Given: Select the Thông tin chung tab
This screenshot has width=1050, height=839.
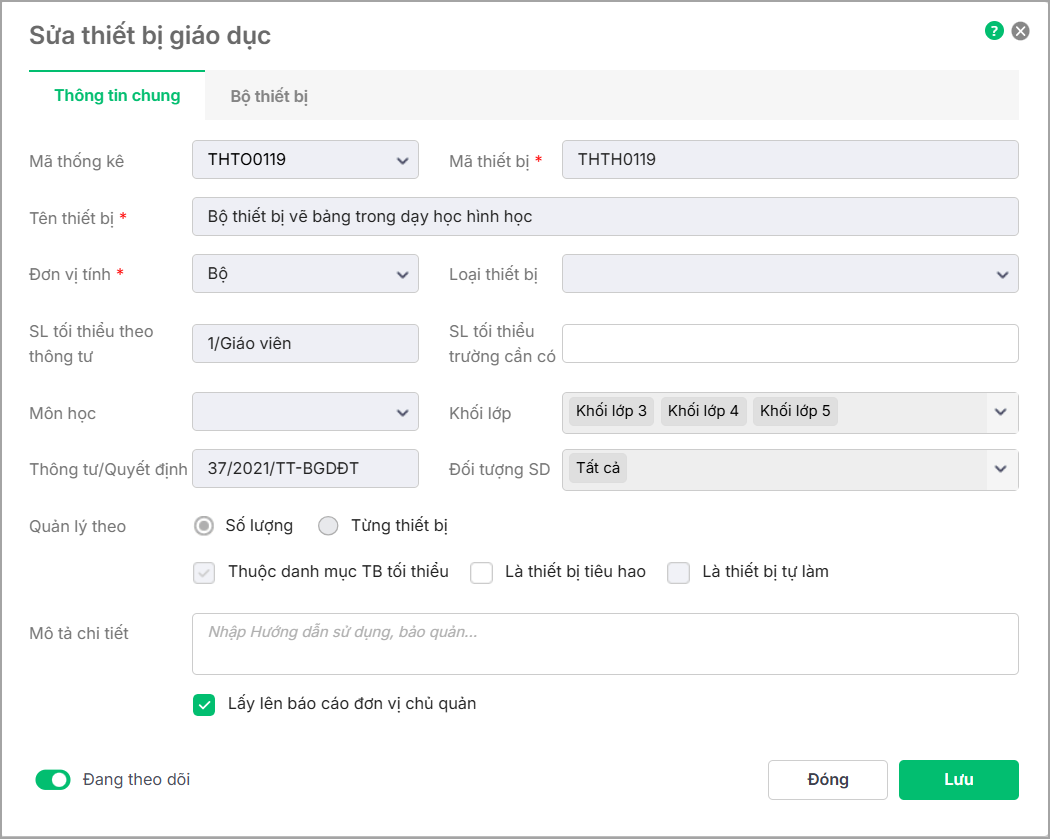Looking at the screenshot, I should pos(117,96).
